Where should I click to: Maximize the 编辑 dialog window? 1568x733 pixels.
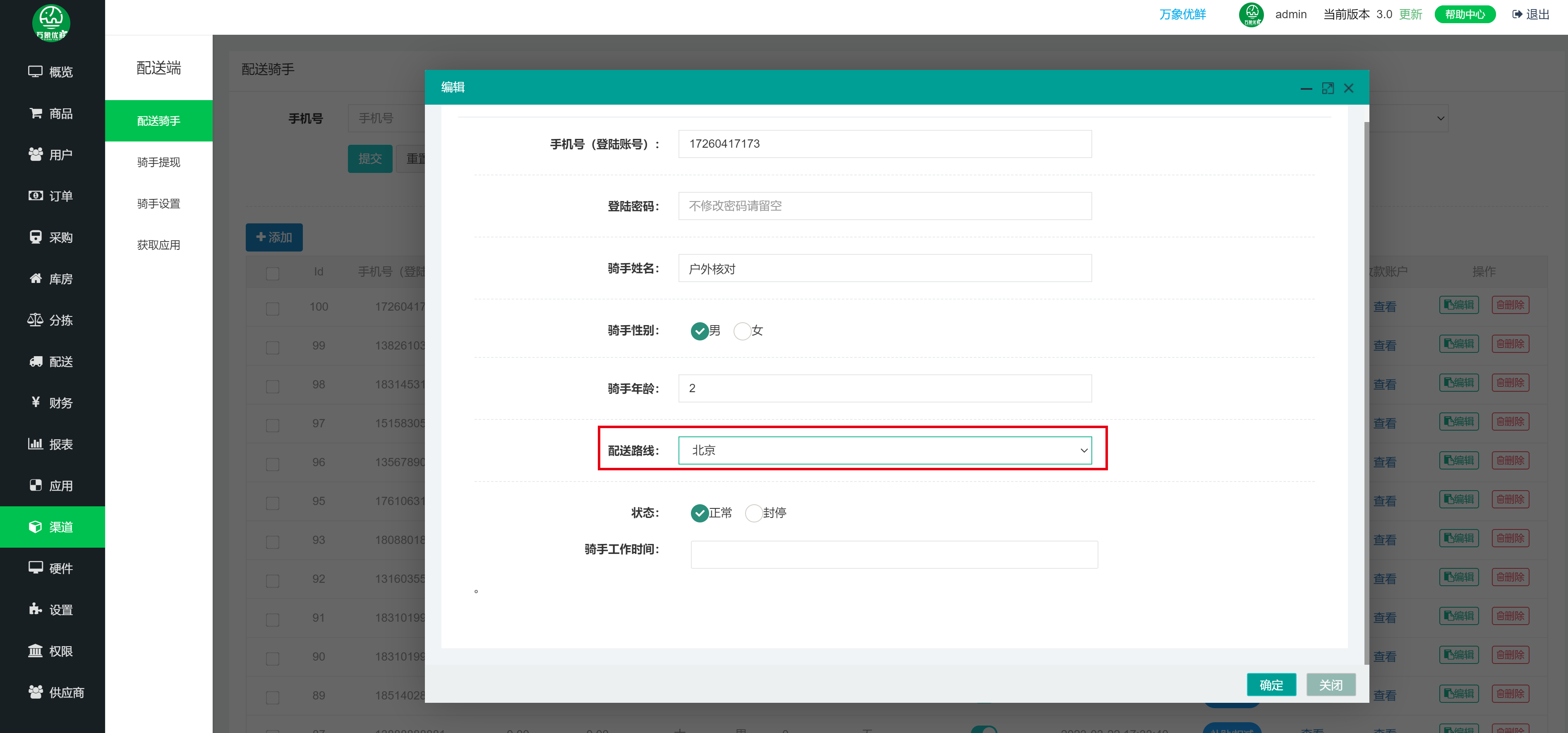(x=1328, y=88)
